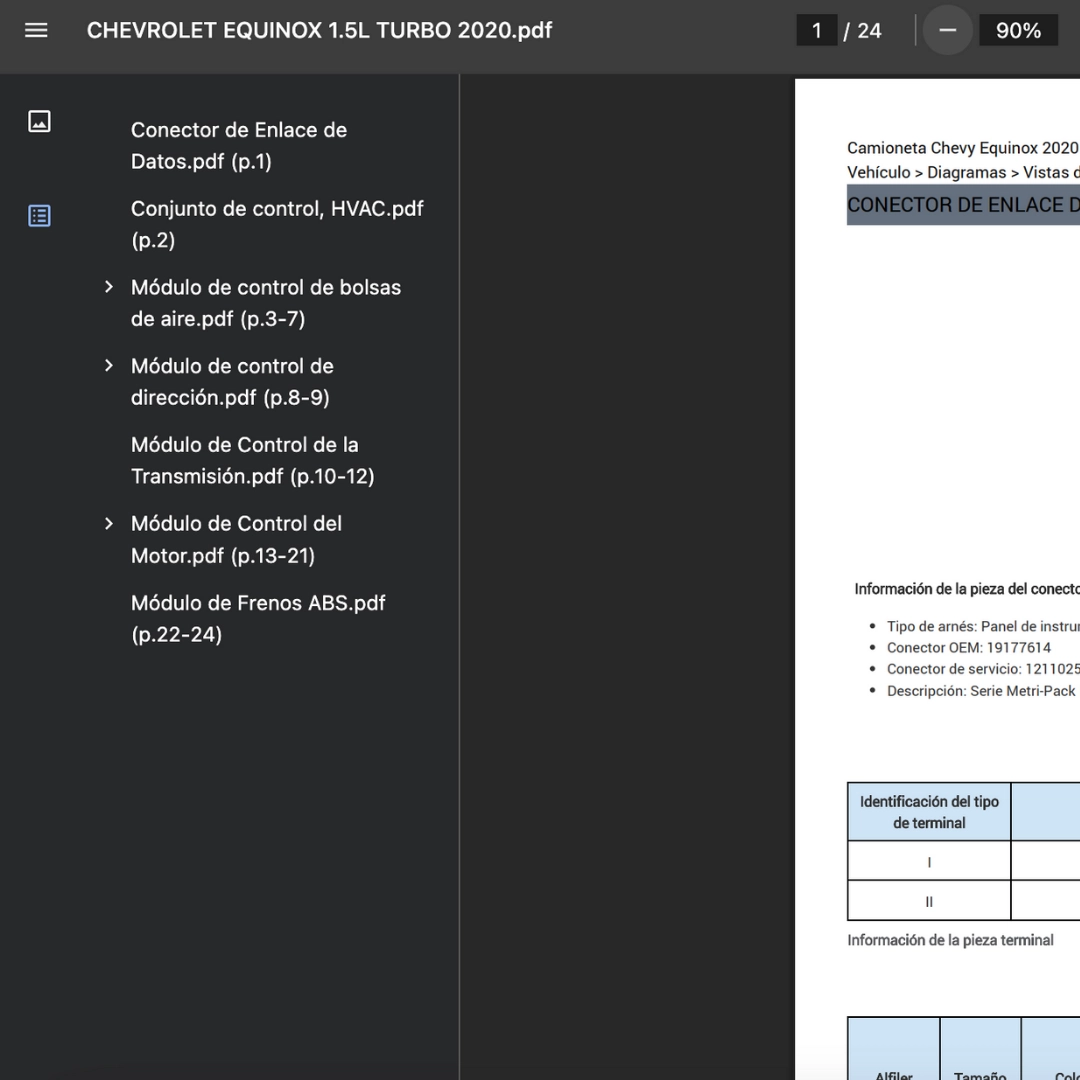Click the Identificación del tipo de terminal header
Viewport: 1080px width, 1080px height.
pos(929,812)
